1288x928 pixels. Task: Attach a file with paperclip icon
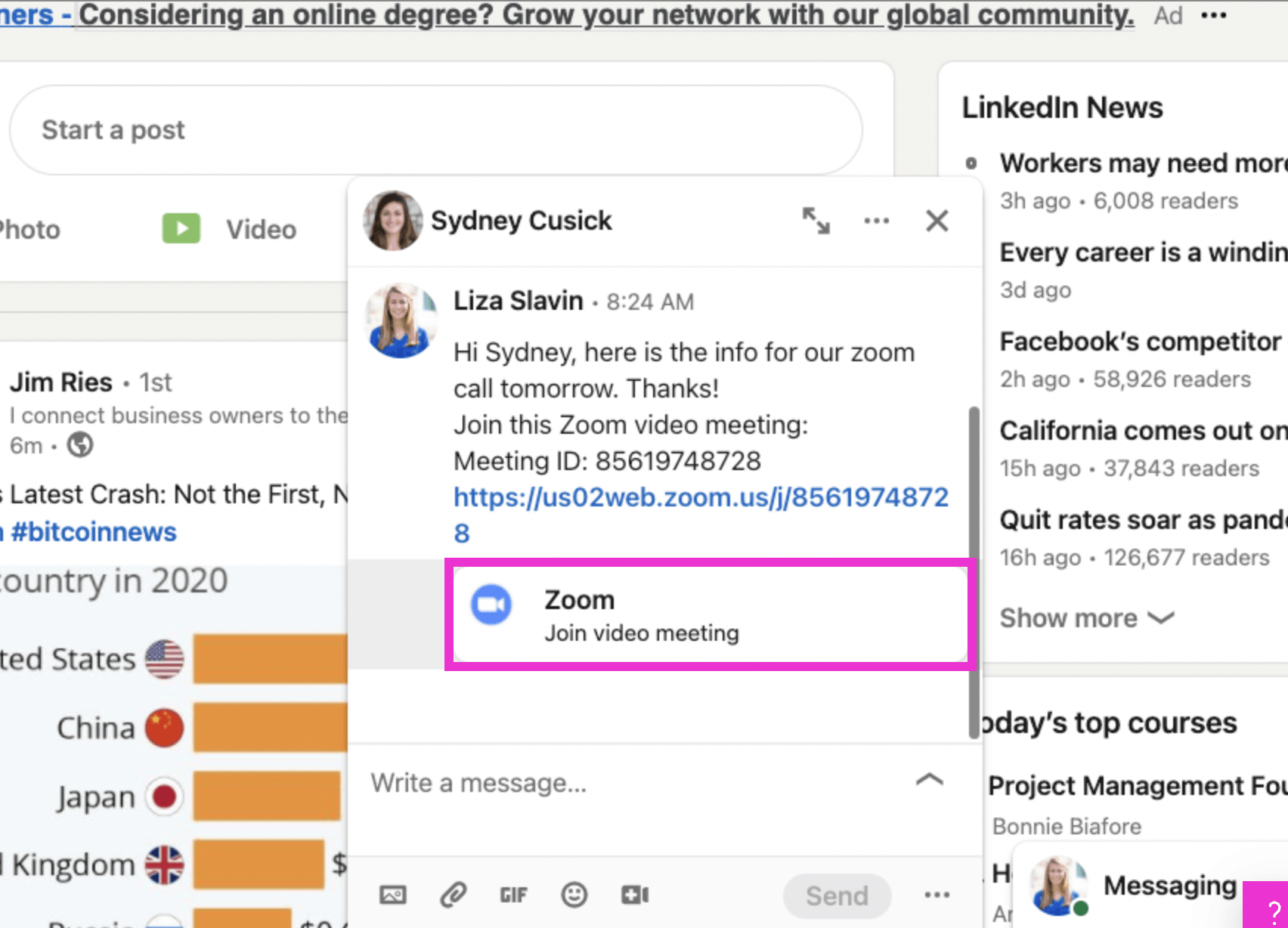coord(453,896)
